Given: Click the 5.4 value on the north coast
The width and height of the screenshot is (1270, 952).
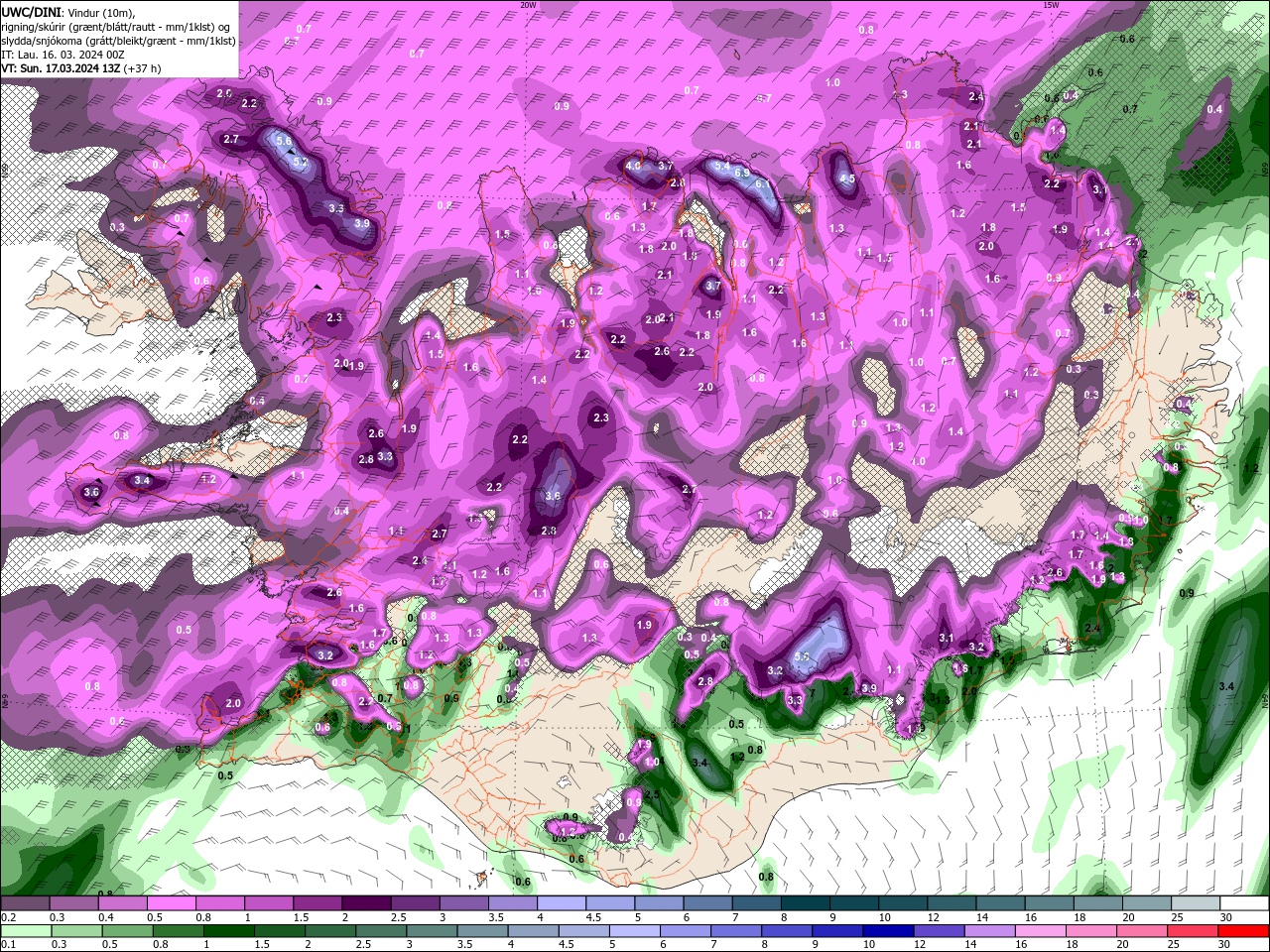Looking at the screenshot, I should [x=722, y=165].
